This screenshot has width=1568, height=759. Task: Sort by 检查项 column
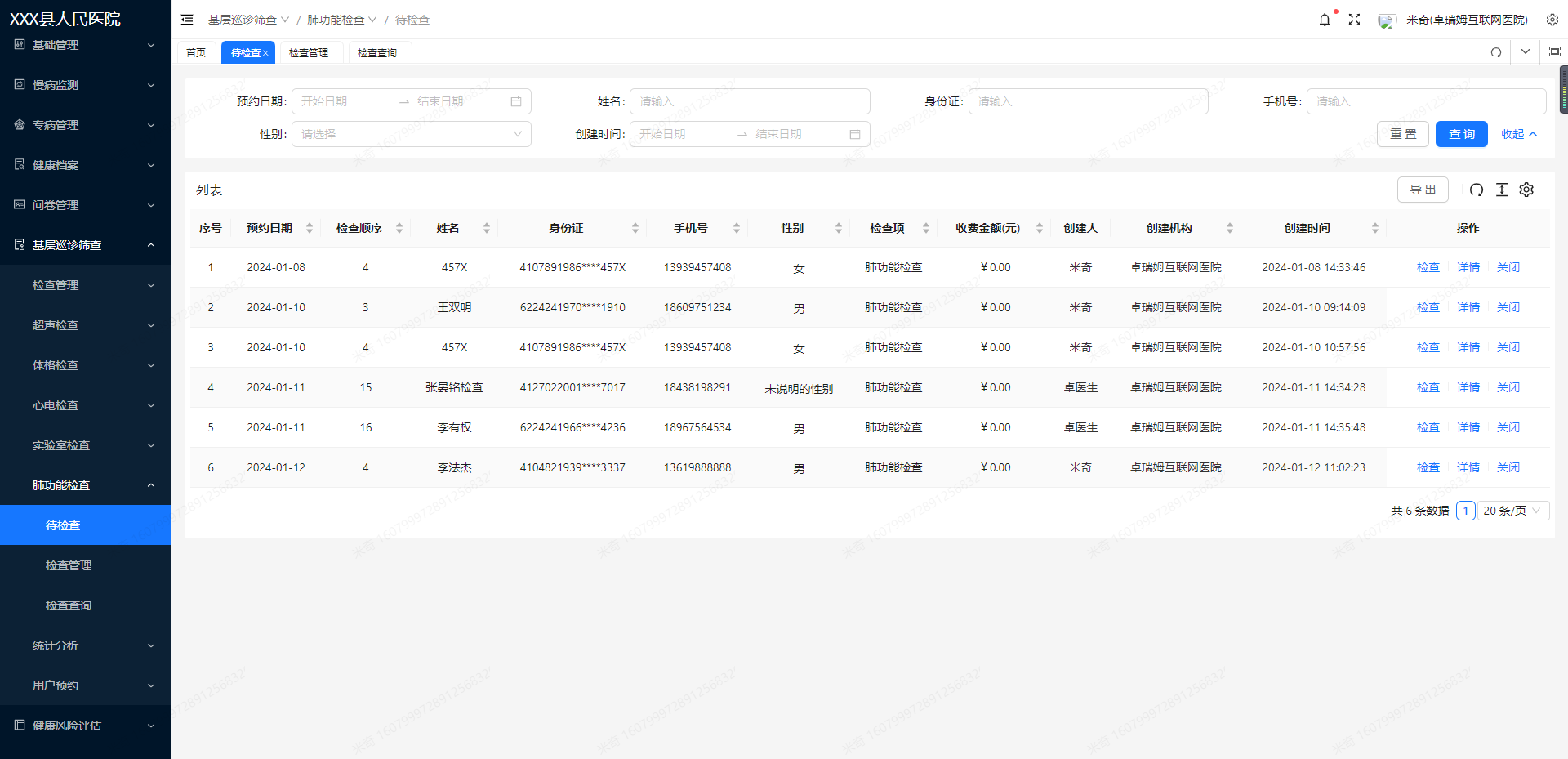tap(926, 228)
